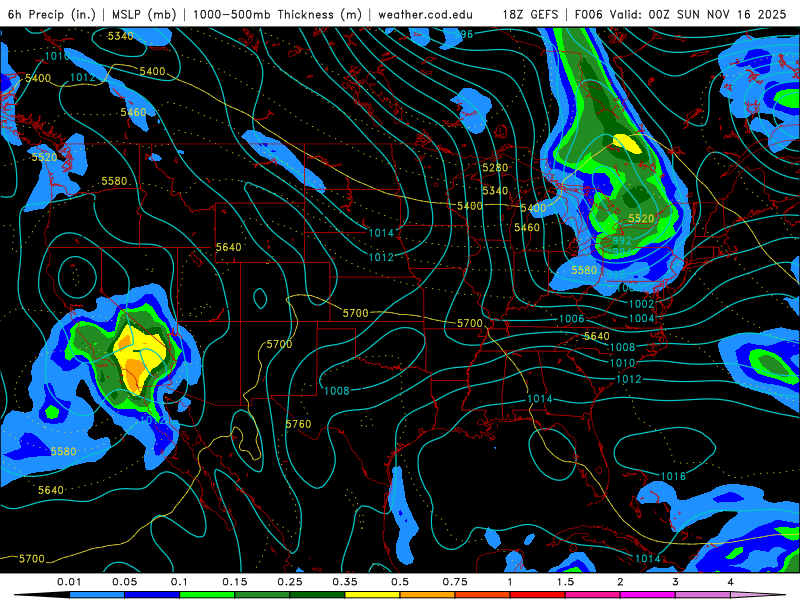Click the '18Z GEFS' model label
Screen dimensions: 800x600
[531, 14]
